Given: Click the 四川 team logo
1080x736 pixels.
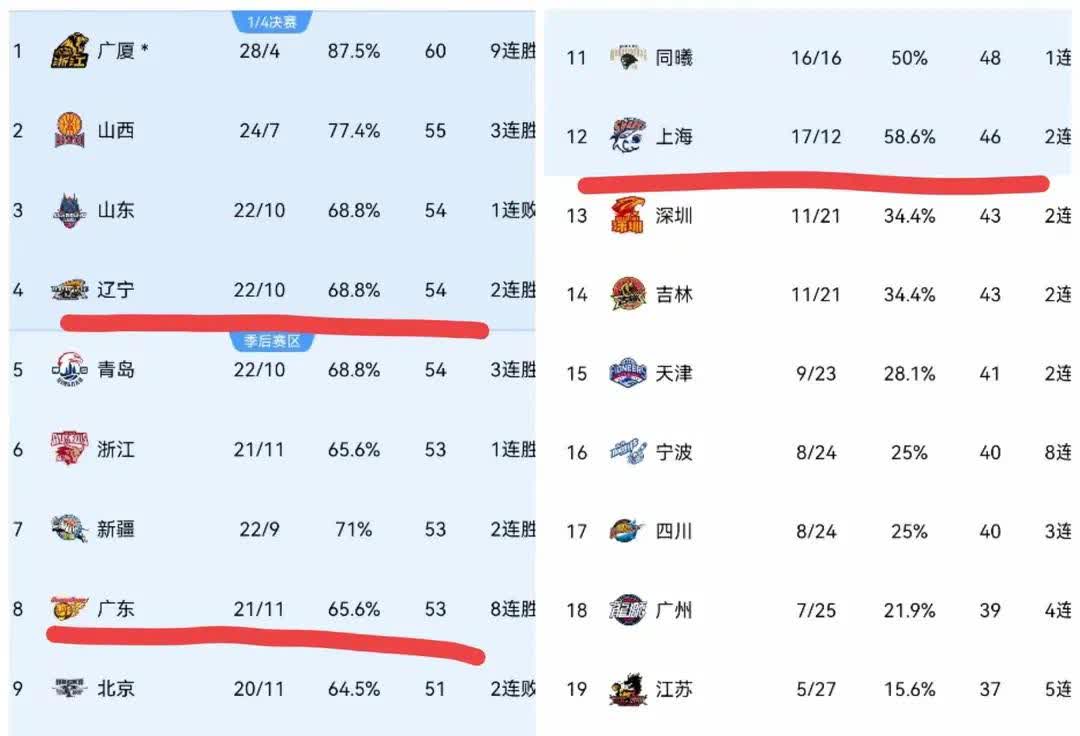Looking at the screenshot, I should tap(628, 531).
